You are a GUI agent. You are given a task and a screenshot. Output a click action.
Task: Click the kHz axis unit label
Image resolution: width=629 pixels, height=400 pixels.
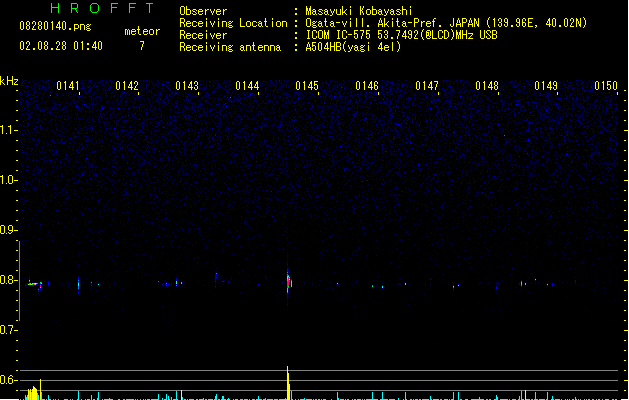click(9, 81)
